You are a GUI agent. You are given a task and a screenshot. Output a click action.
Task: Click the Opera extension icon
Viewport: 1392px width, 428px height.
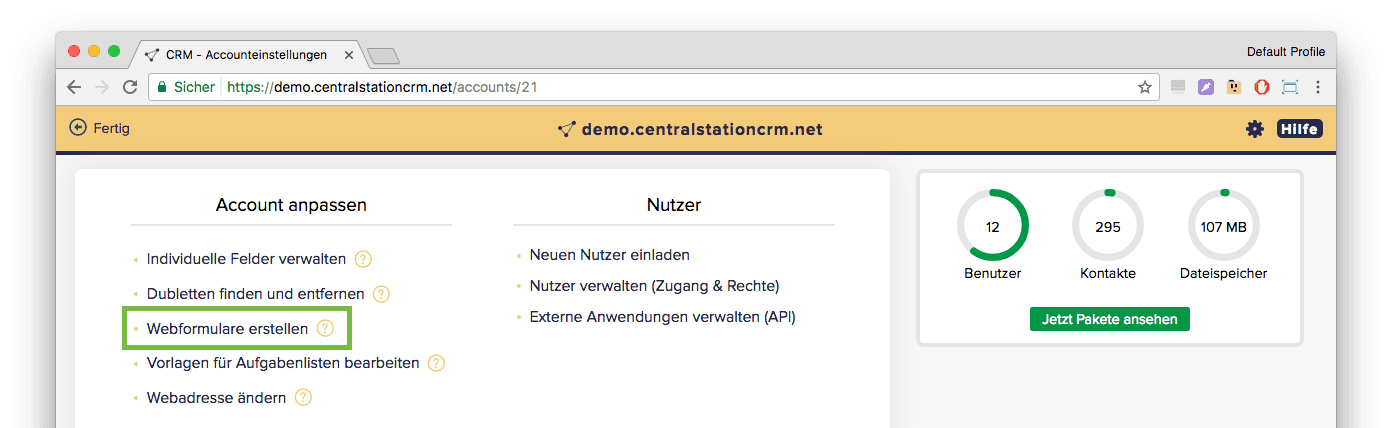pyautogui.click(x=1262, y=87)
